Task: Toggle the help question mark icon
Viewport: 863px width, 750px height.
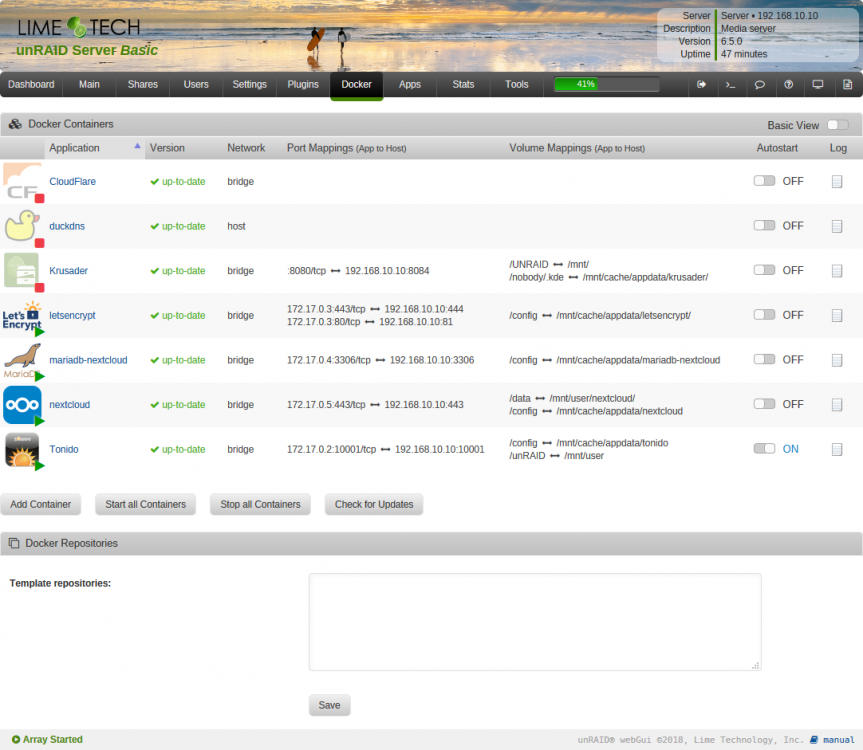Action: click(x=789, y=84)
